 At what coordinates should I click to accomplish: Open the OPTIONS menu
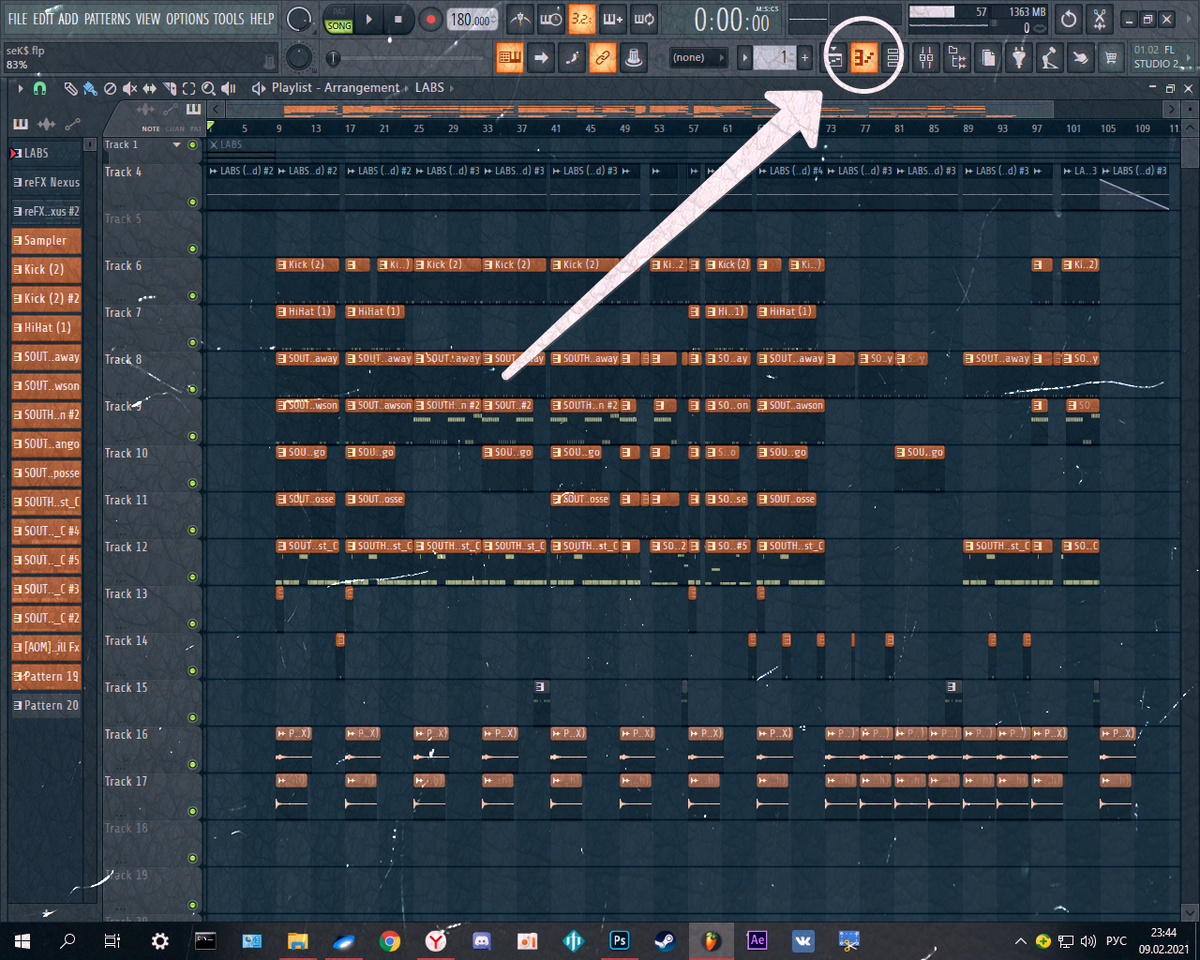[x=187, y=19]
